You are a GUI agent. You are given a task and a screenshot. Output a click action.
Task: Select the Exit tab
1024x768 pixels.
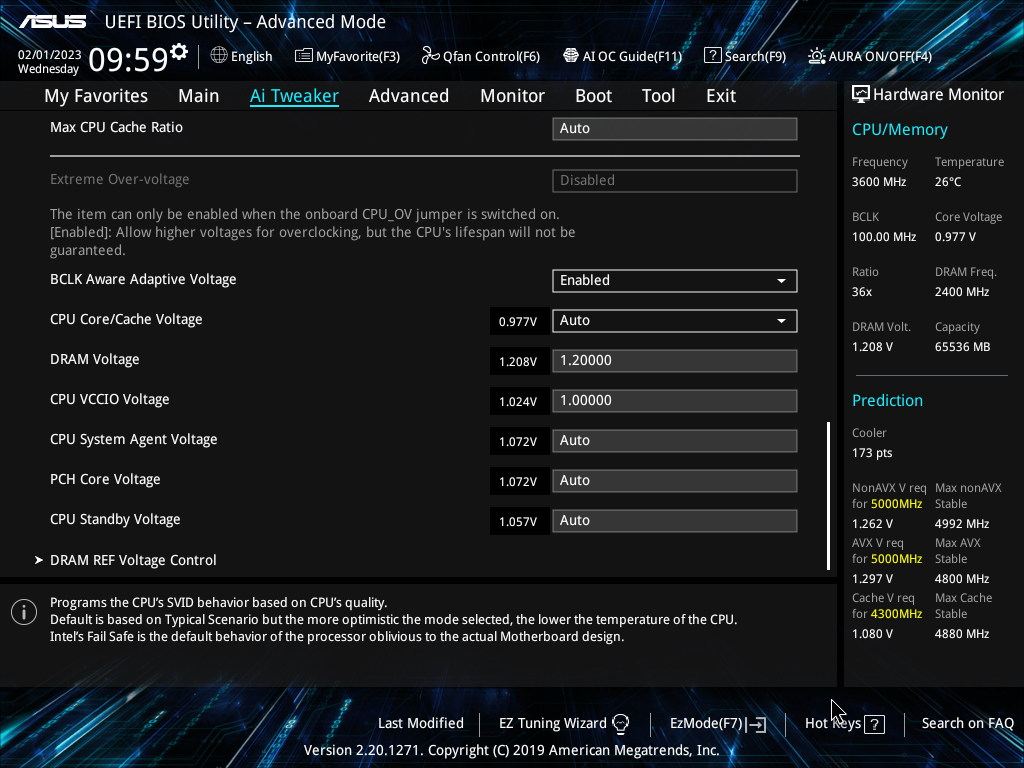click(721, 95)
